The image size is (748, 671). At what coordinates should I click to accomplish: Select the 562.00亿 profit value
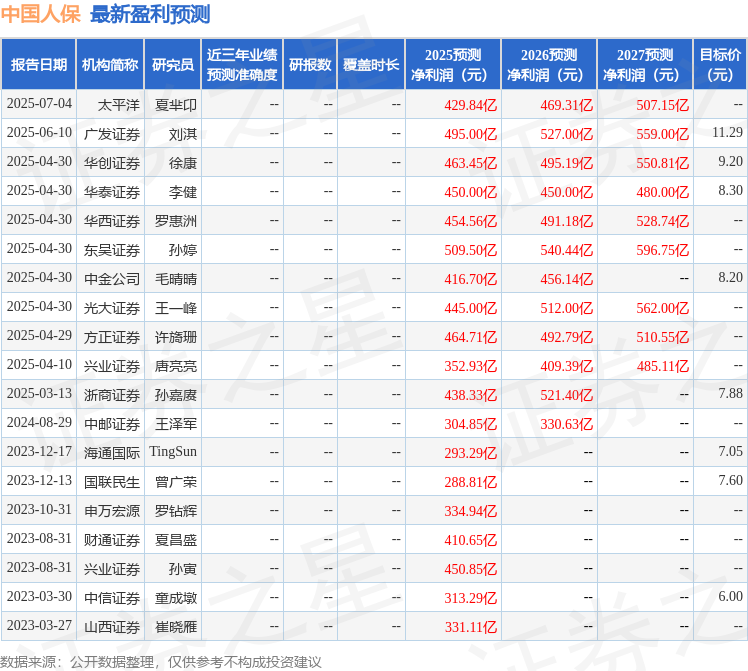pos(663,308)
